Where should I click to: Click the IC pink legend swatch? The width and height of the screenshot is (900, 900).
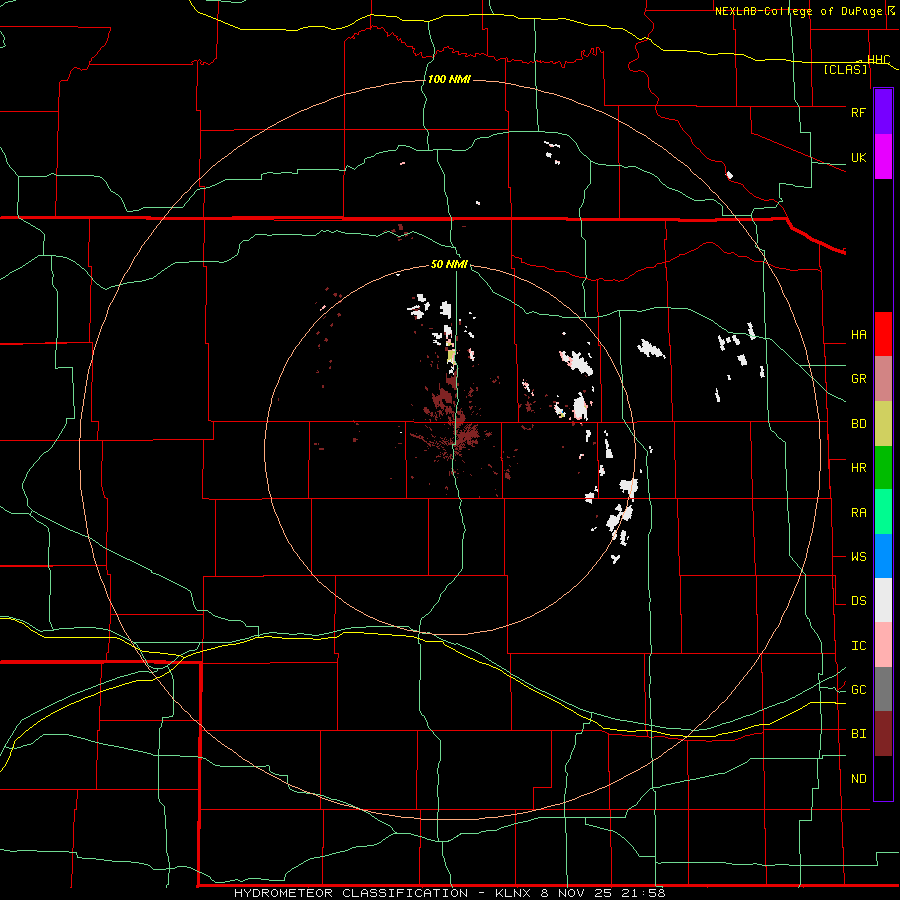point(883,645)
